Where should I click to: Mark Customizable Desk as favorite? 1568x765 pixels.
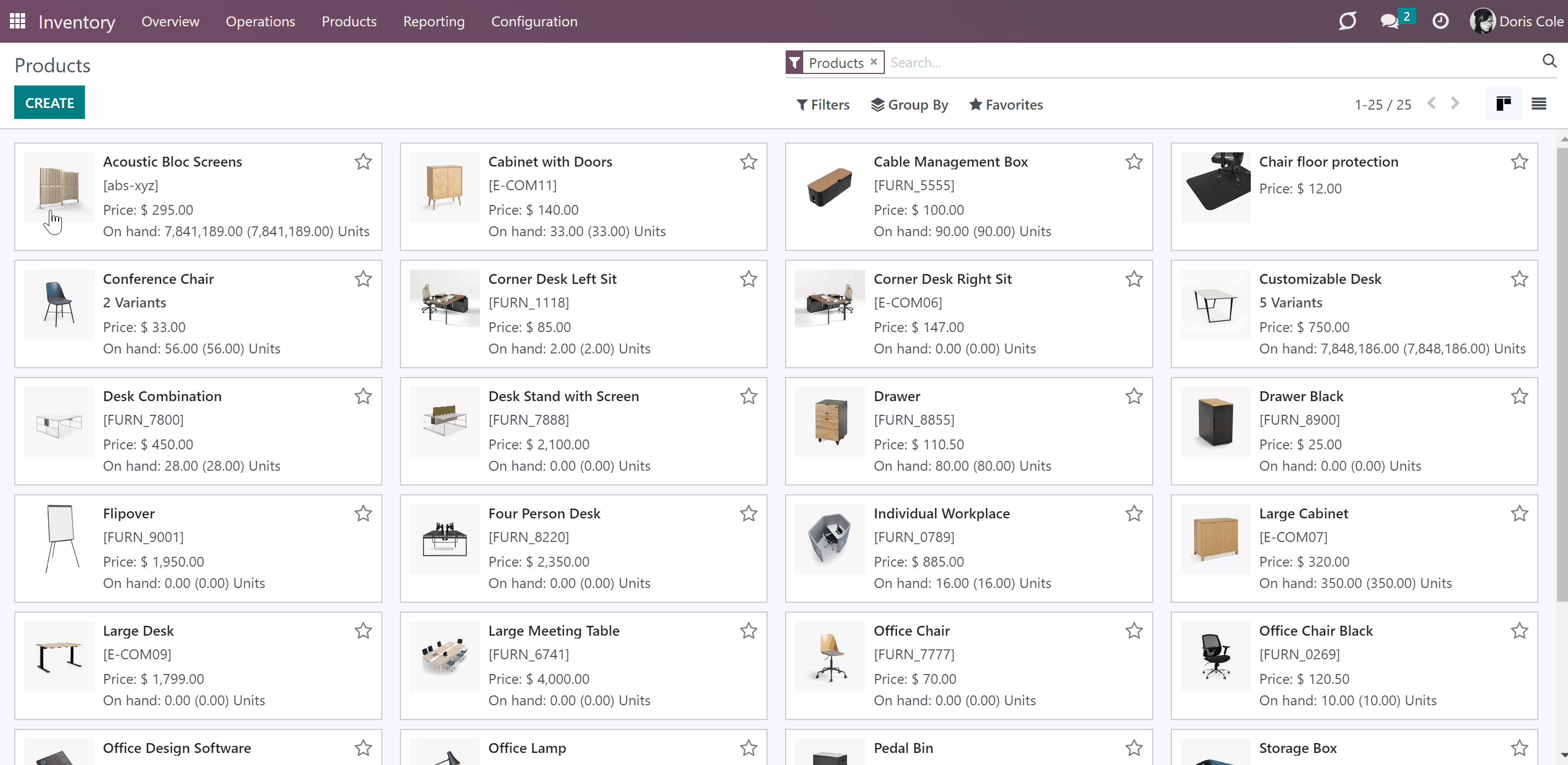pyautogui.click(x=1519, y=279)
